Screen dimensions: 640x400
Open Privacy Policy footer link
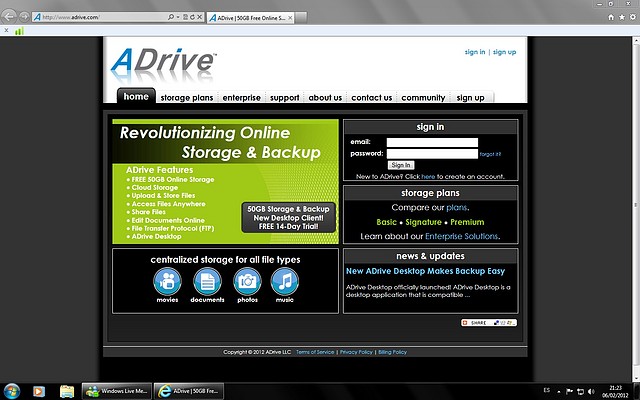pyautogui.click(x=356, y=352)
